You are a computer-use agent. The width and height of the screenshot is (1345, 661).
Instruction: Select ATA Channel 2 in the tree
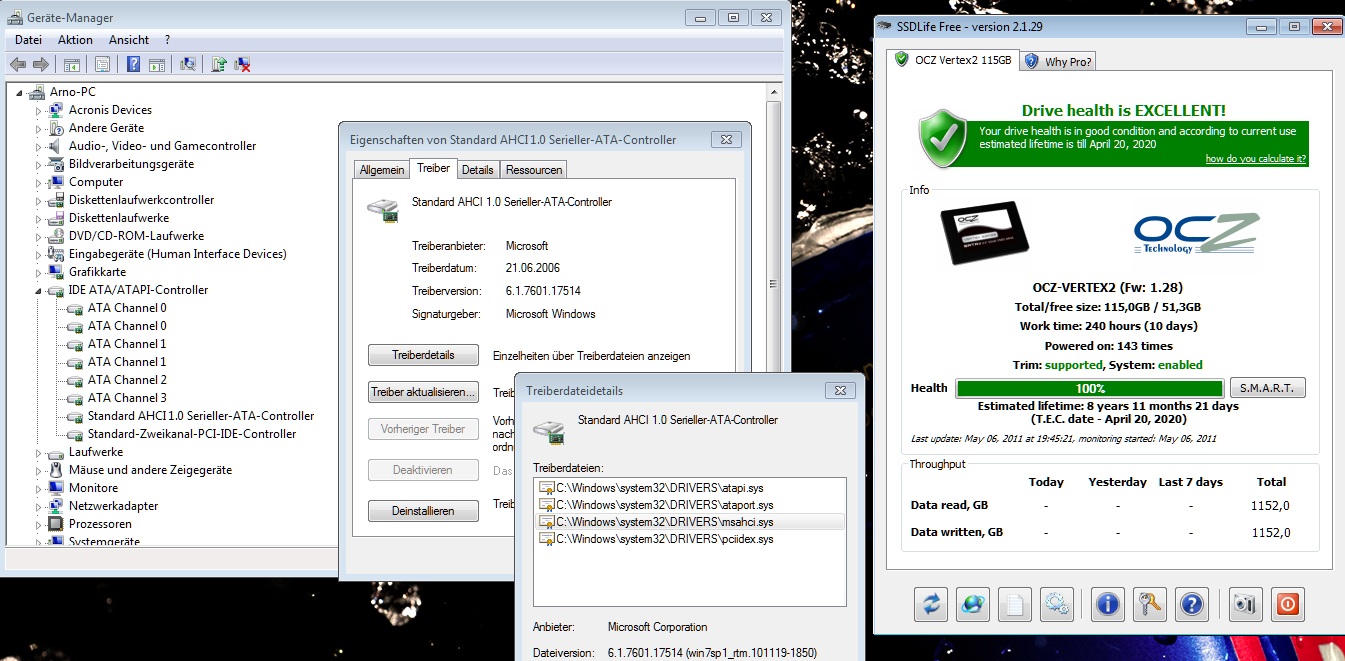(127, 380)
